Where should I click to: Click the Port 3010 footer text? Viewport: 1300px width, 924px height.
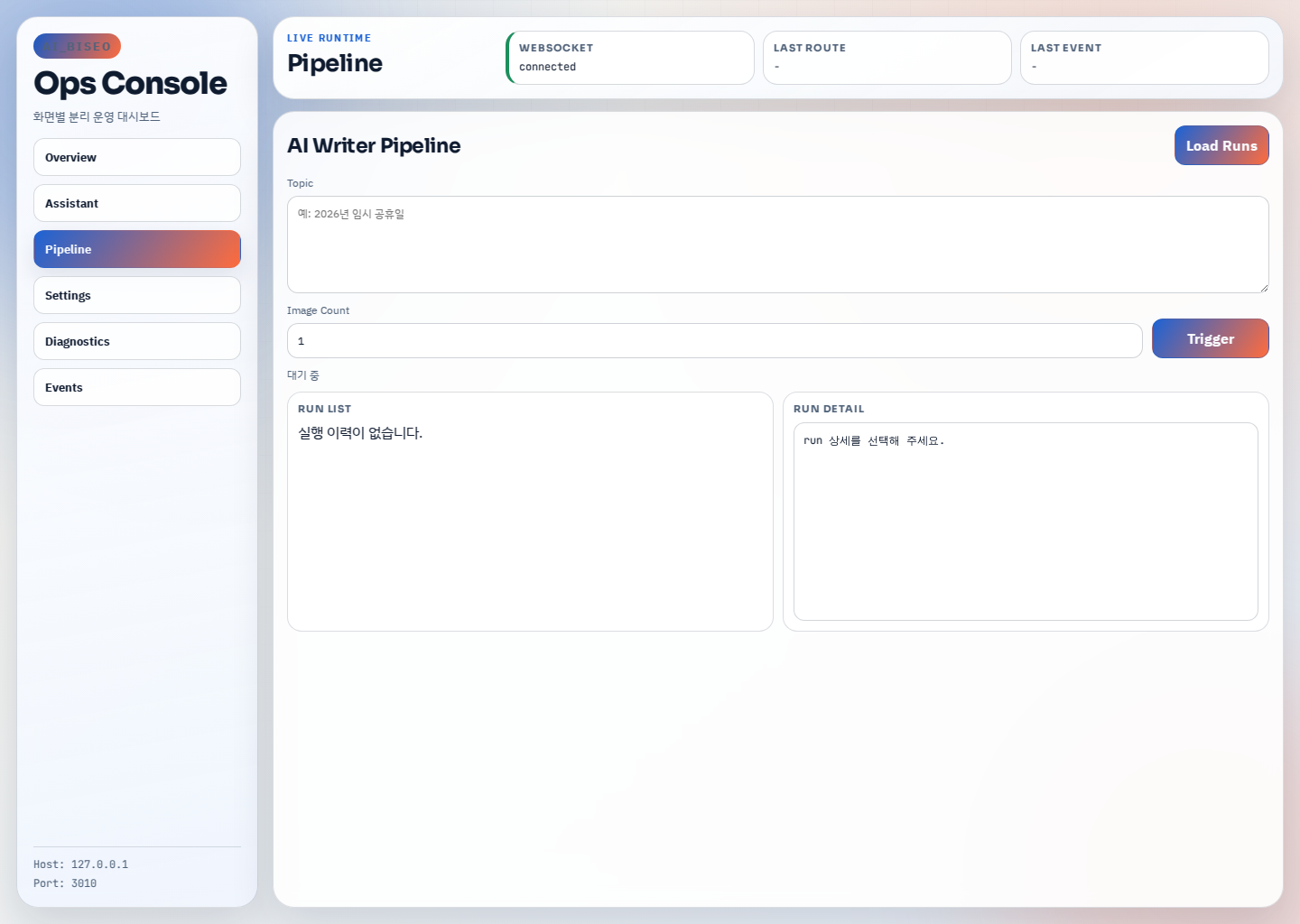pyautogui.click(x=64, y=882)
